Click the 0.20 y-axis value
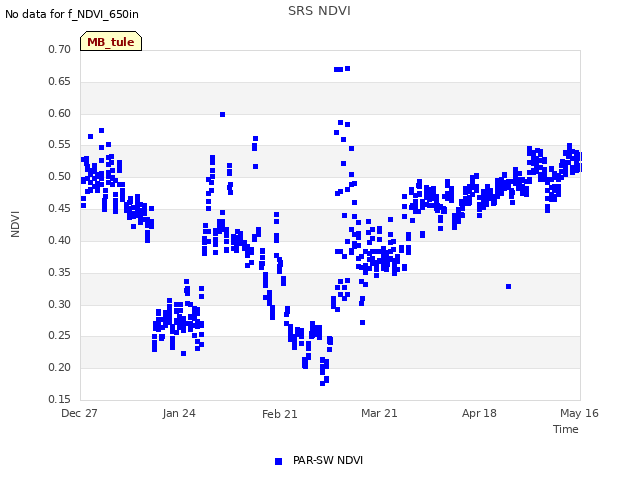640x480 pixels. 59,367
